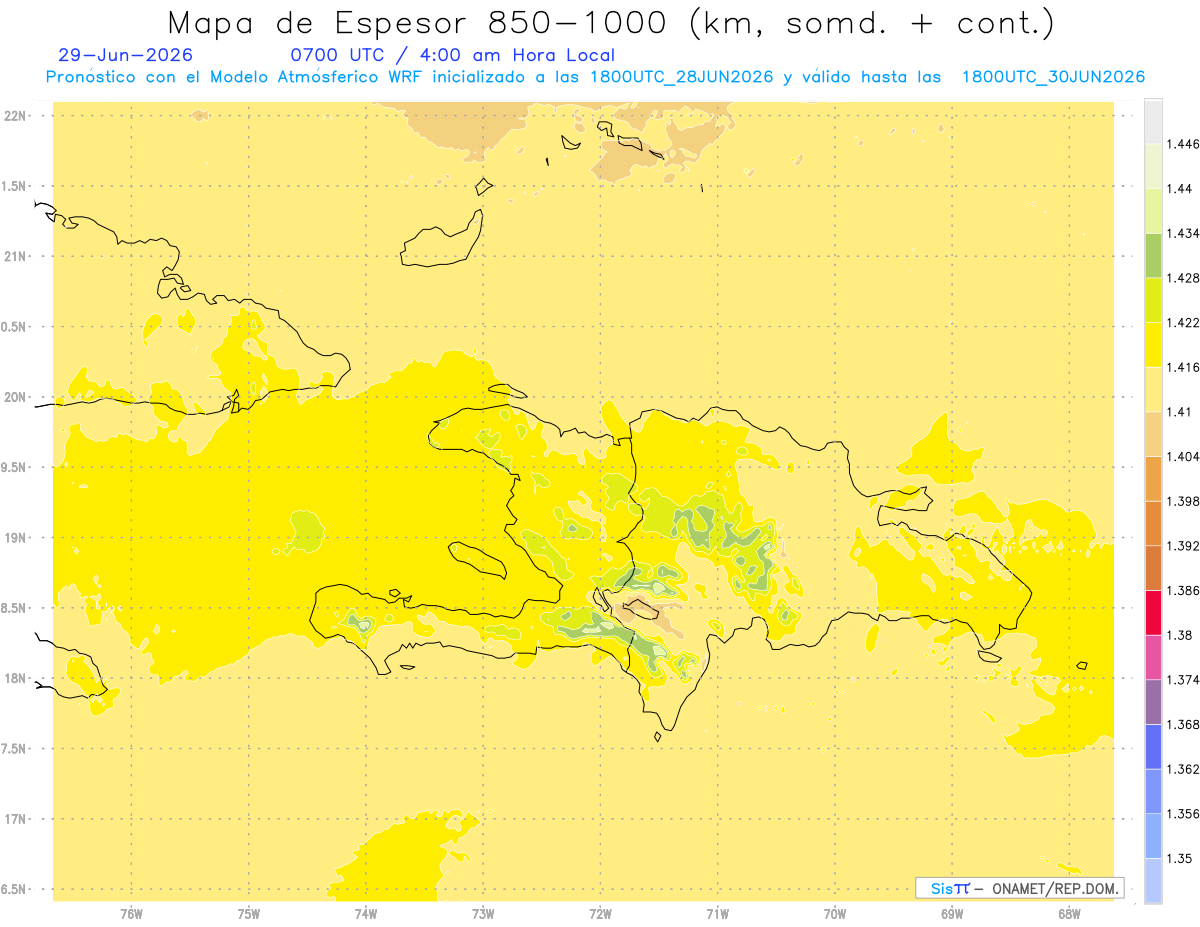Image resolution: width=1200 pixels, height=927 pixels.
Task: Click the "74W" longitude label
Action: [x=366, y=914]
